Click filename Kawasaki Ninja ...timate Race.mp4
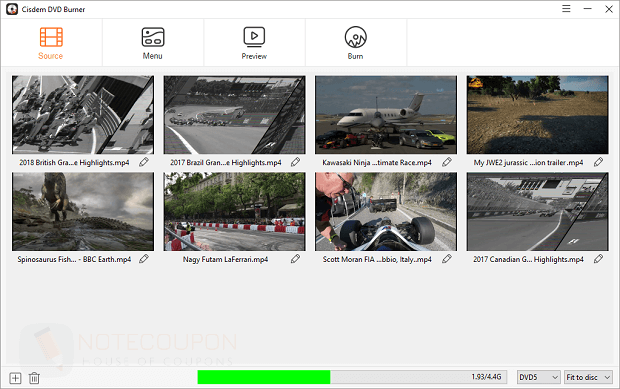Screen dimensions: 620x389 click(x=377, y=162)
